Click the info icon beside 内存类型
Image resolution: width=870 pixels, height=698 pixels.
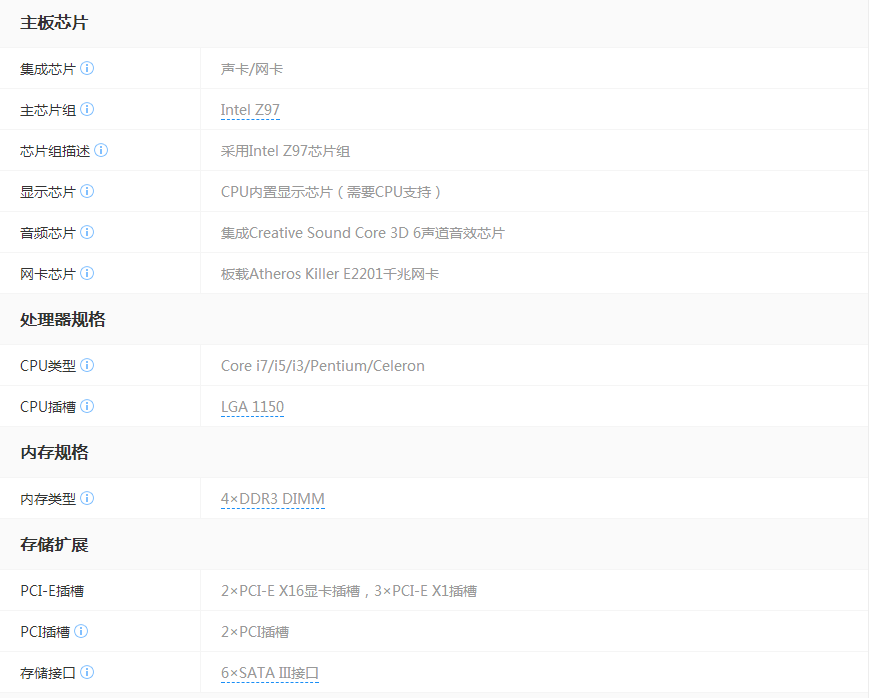[x=87, y=499]
